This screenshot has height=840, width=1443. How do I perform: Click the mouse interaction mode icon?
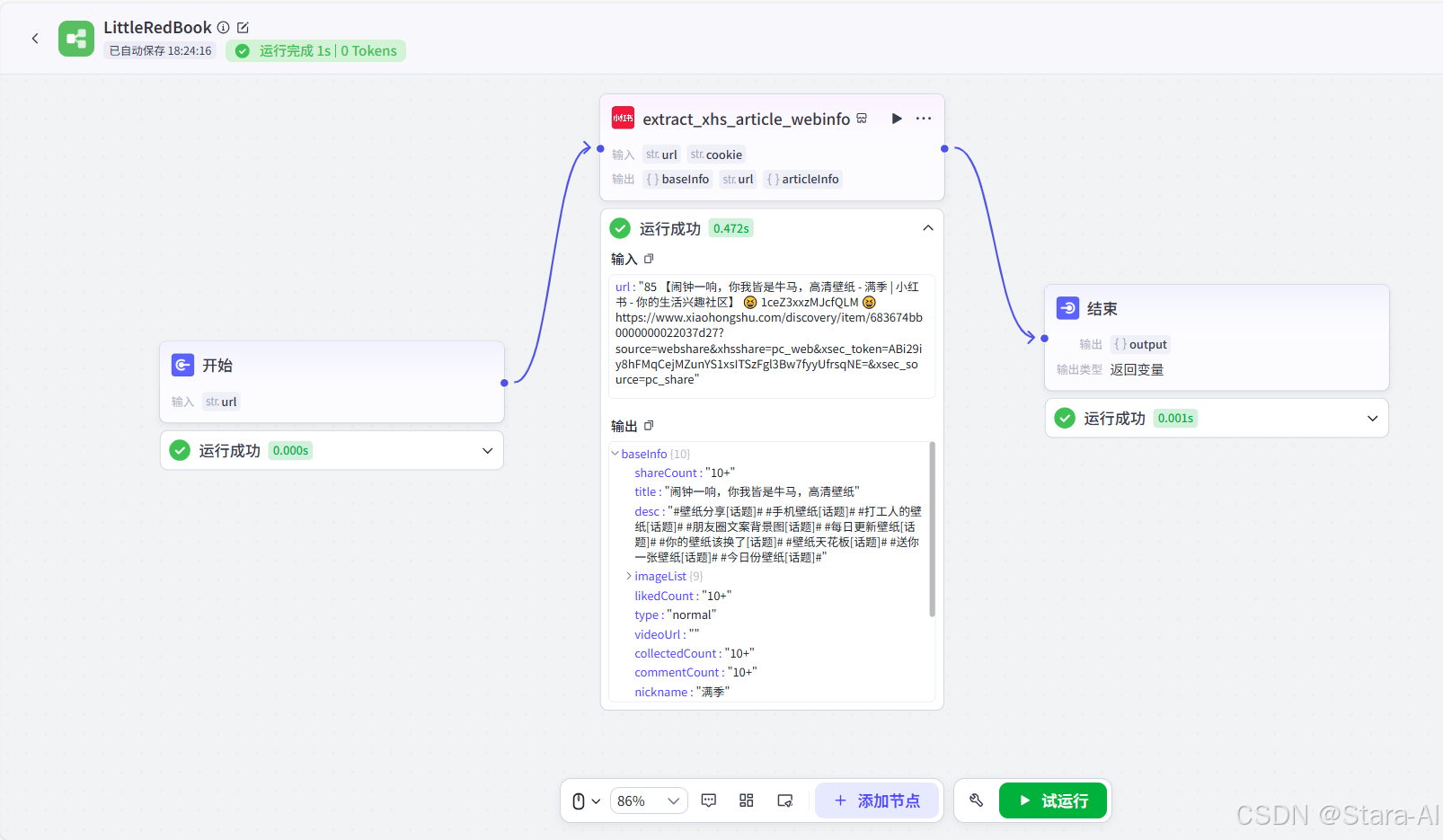tap(579, 800)
